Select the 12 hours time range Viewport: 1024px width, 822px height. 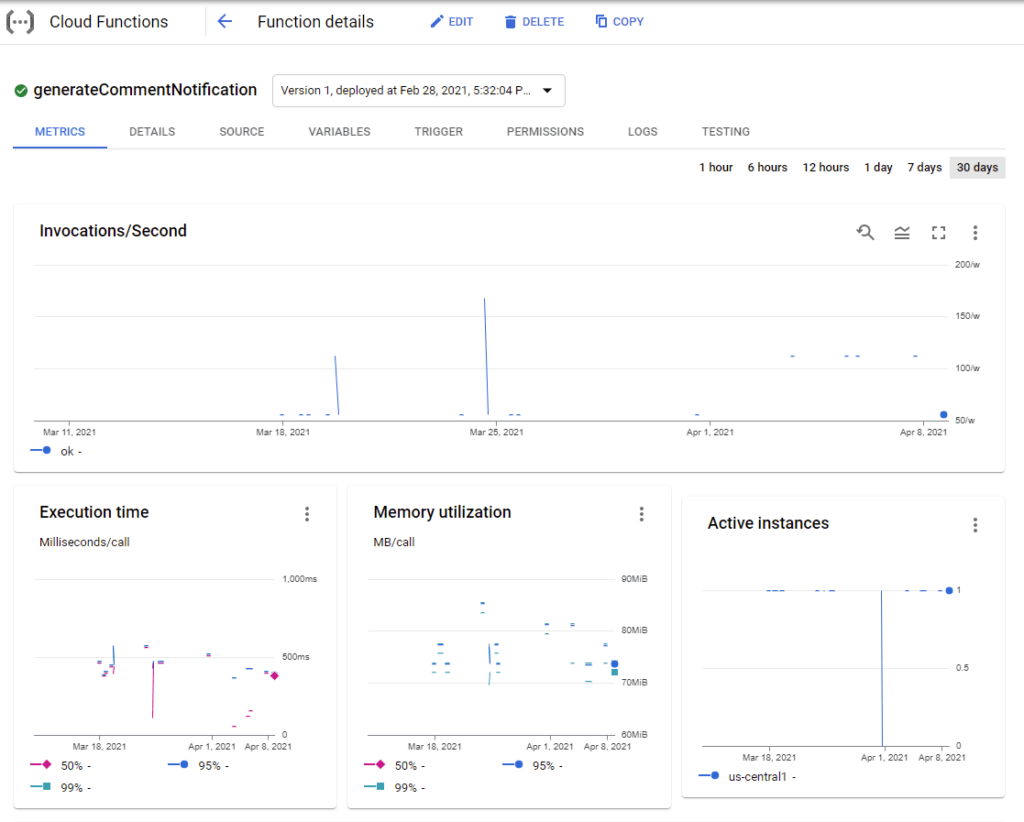coord(825,168)
